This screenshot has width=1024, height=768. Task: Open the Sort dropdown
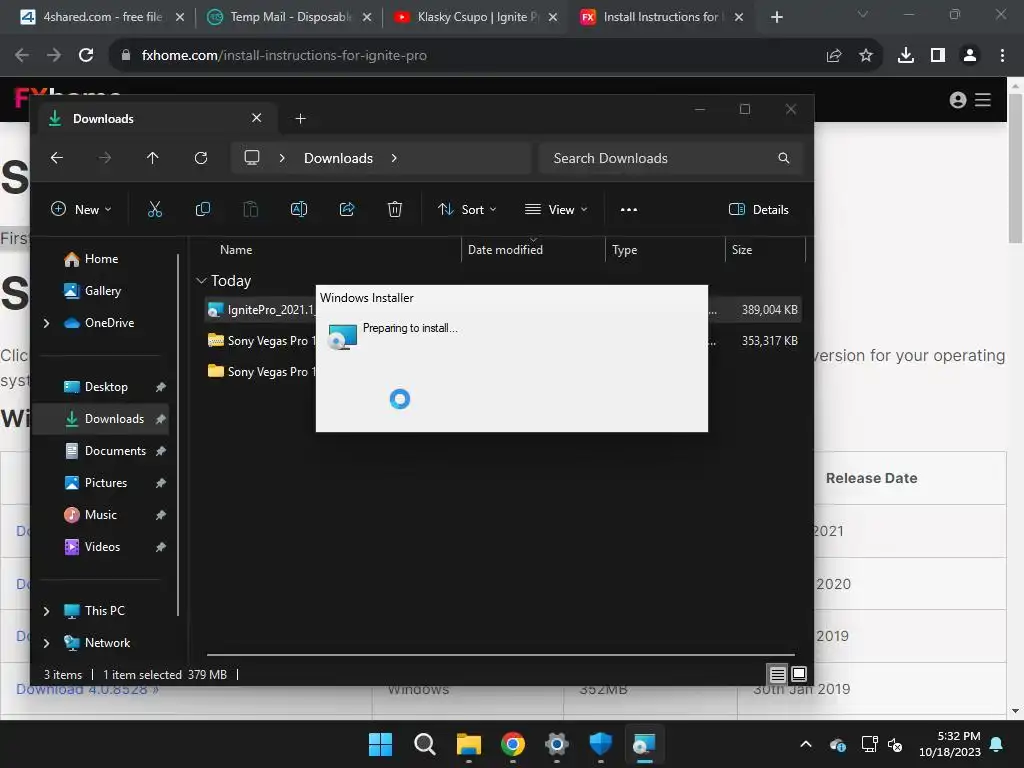(467, 209)
